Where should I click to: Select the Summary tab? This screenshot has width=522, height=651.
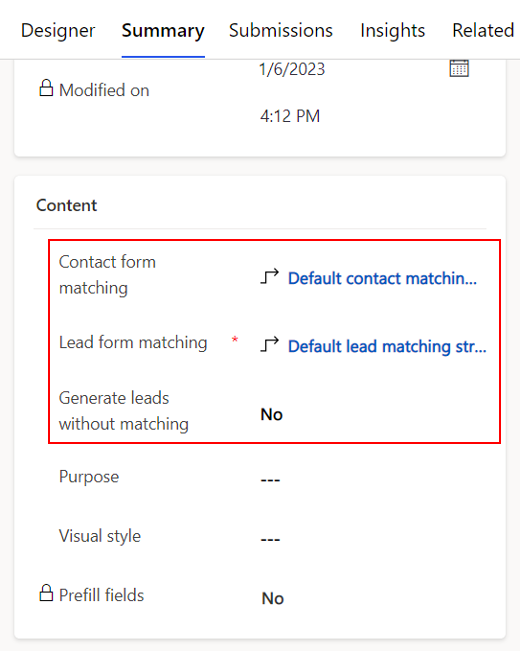click(163, 31)
